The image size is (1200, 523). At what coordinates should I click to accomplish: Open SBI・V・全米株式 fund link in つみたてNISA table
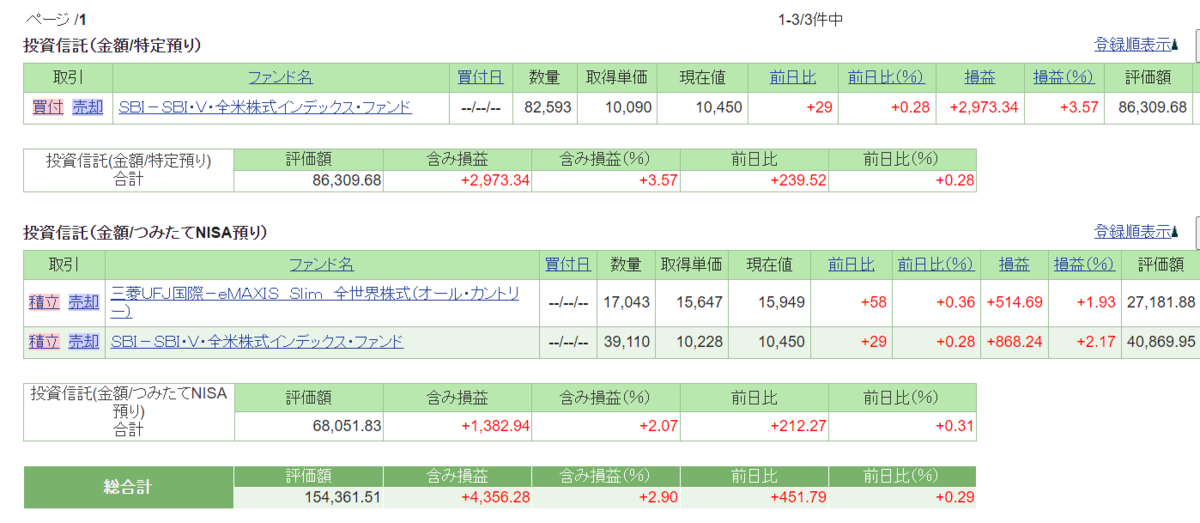[x=257, y=342]
